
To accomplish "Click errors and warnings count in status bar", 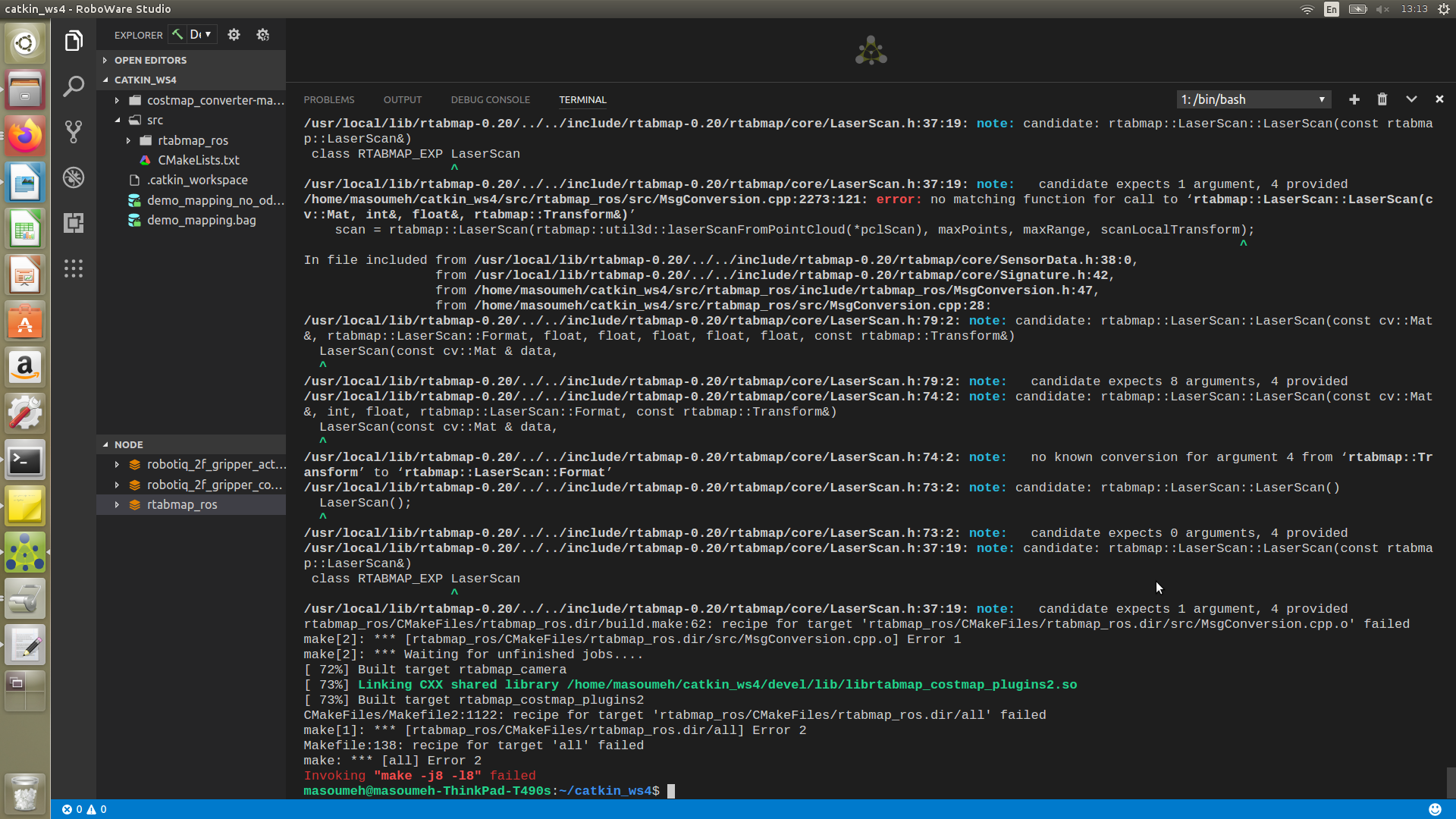I will point(84,809).
